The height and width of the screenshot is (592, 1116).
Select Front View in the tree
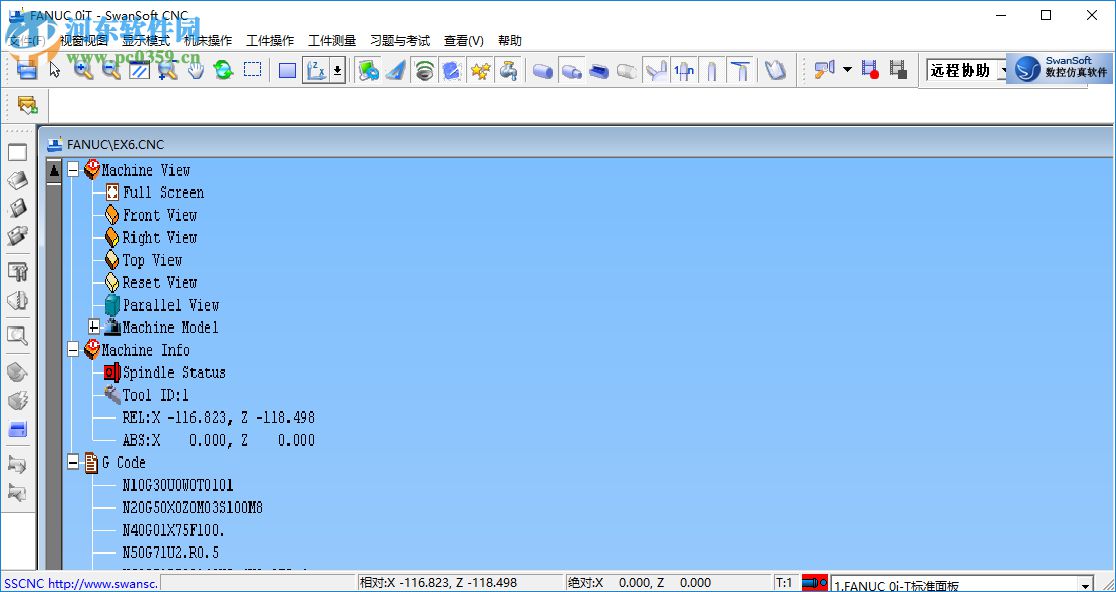(x=159, y=215)
